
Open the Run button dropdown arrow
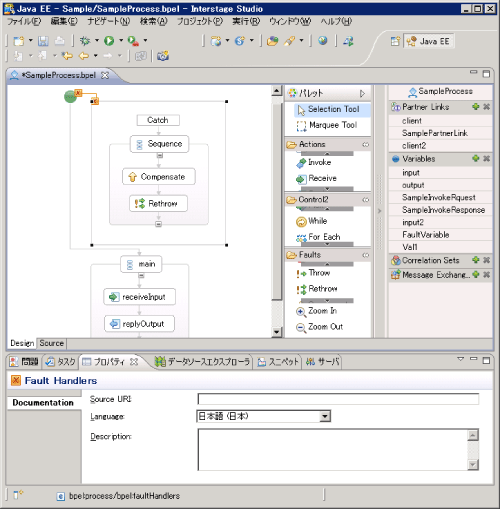(x=121, y=40)
